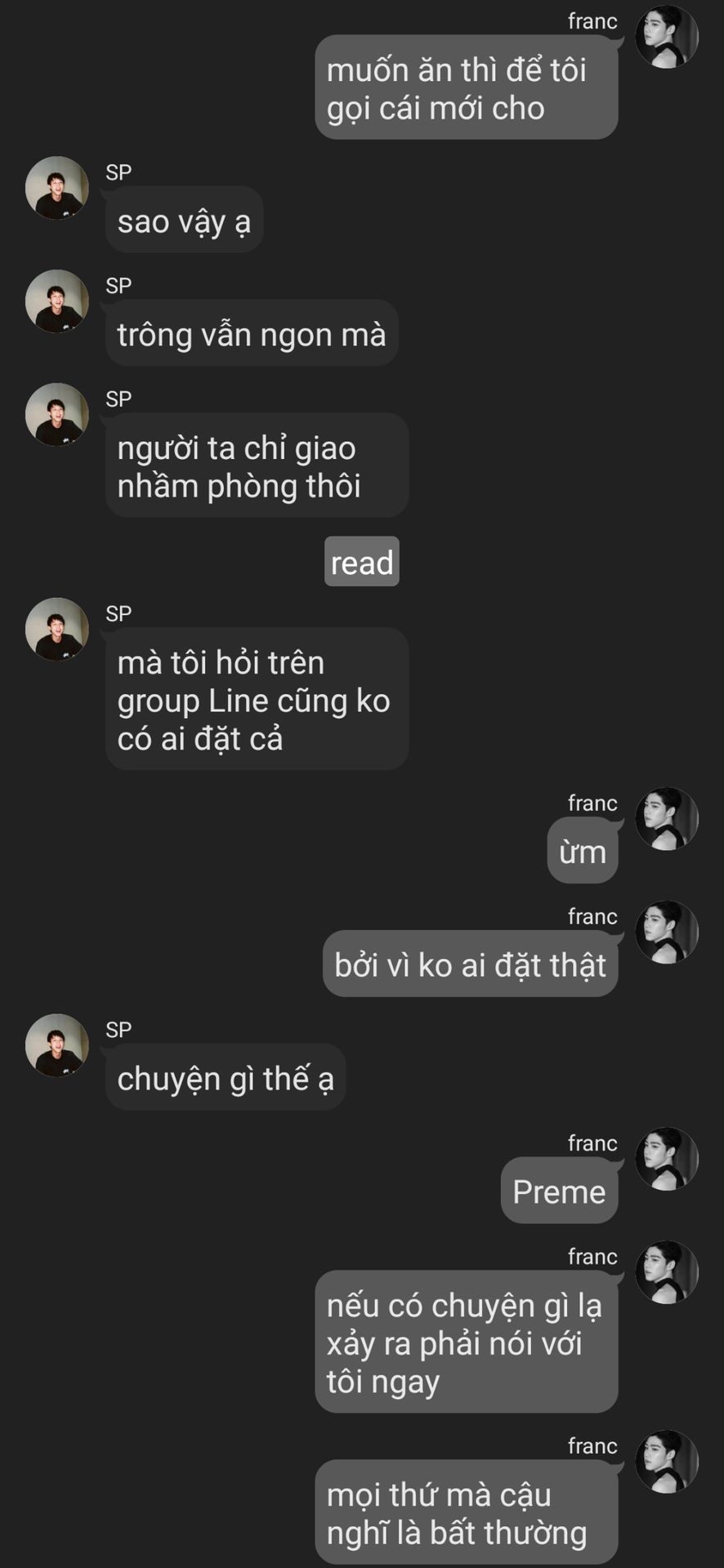Select the 'Preme' message bubble
Screen dimensions: 724x1568
click(x=559, y=1191)
